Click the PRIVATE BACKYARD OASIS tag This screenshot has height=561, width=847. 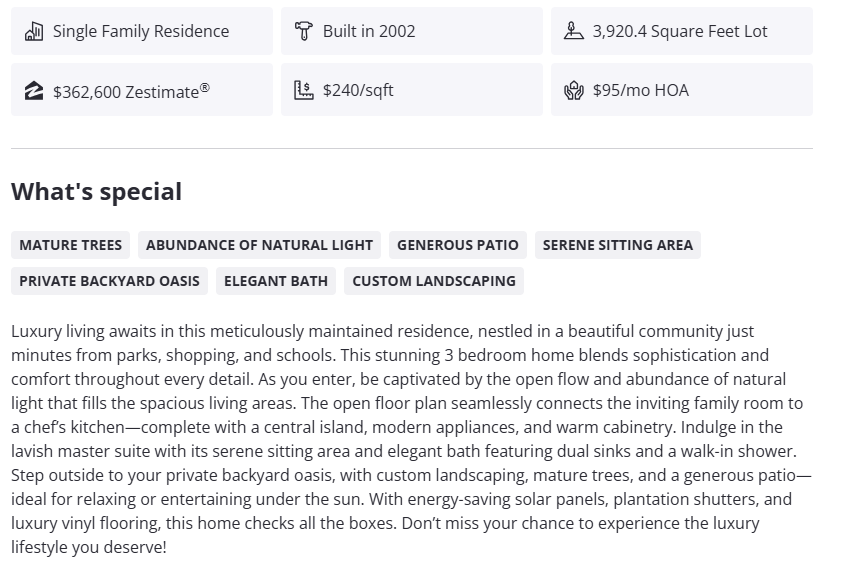[109, 281]
